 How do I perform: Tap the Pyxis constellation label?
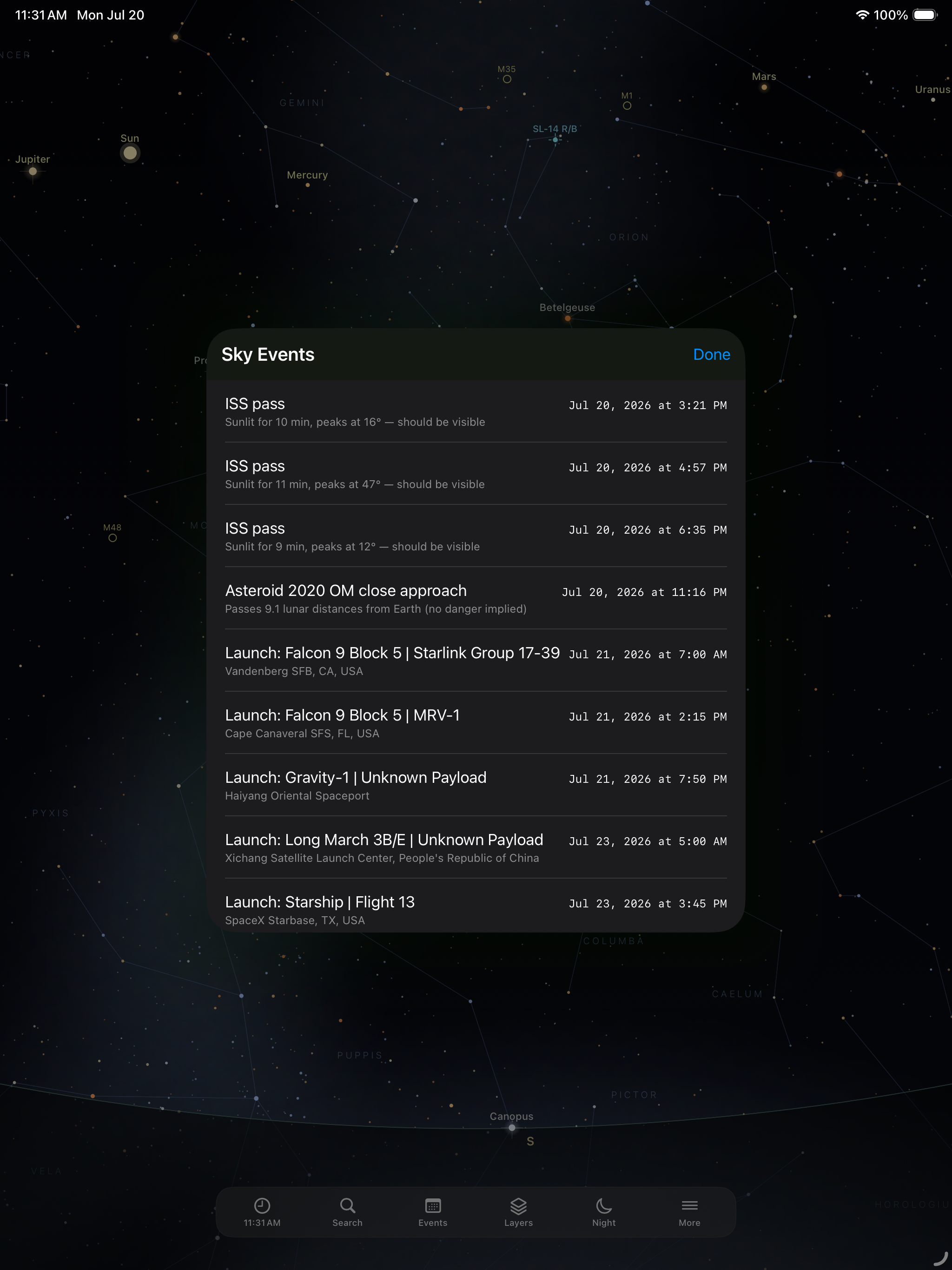51,813
